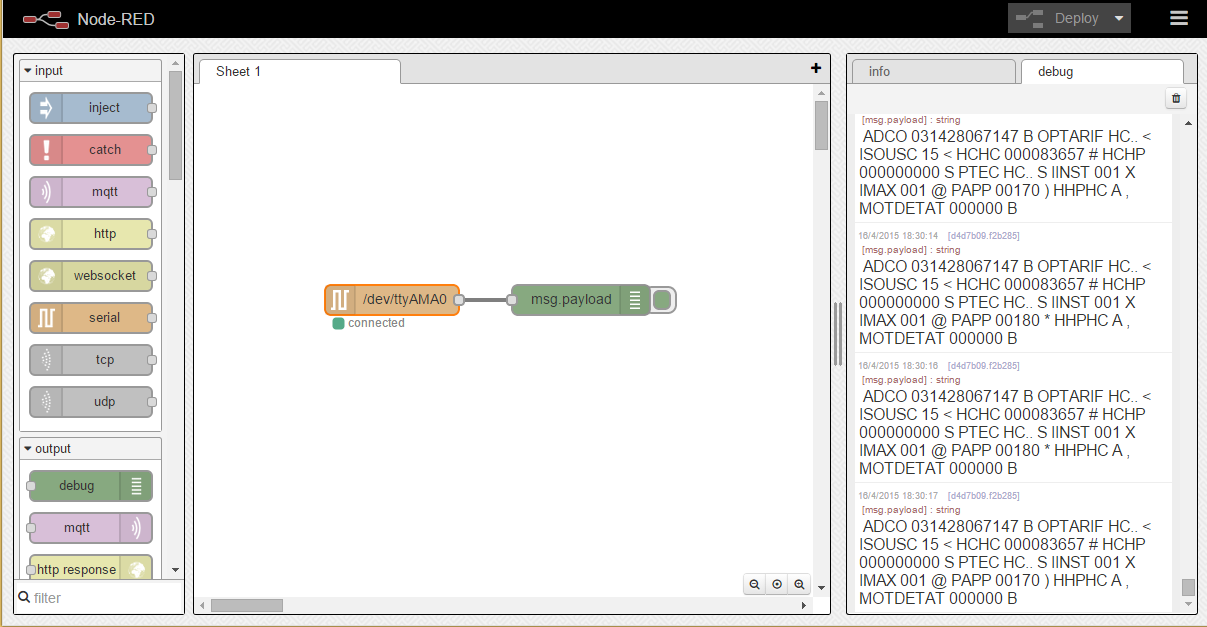The height and width of the screenshot is (627, 1207).
Task: Toggle the msg.payload debug node output button
Action: [663, 299]
